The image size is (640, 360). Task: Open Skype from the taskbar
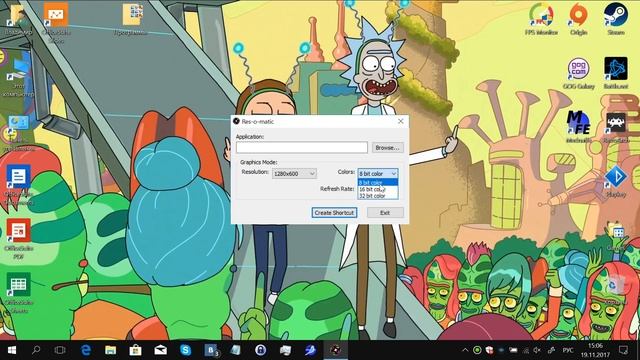pos(186,350)
